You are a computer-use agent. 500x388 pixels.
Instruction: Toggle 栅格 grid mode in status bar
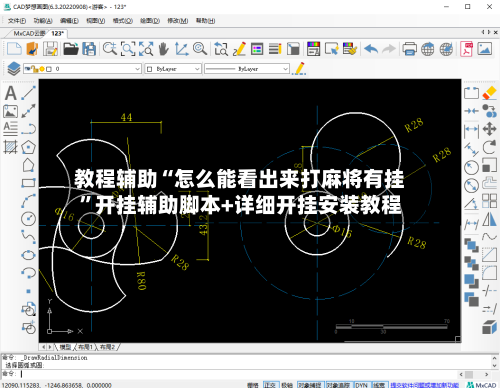click(x=253, y=385)
